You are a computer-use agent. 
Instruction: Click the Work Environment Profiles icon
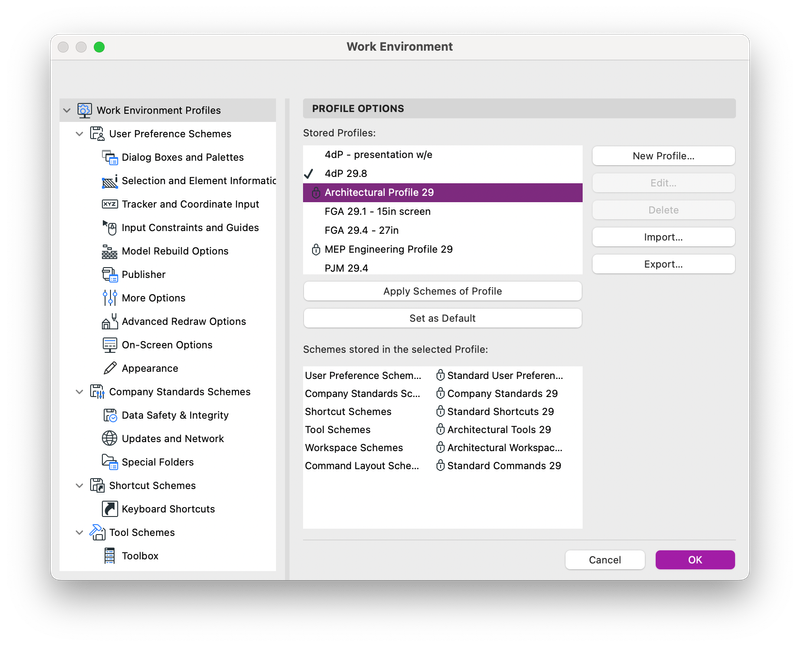pyautogui.click(x=84, y=110)
